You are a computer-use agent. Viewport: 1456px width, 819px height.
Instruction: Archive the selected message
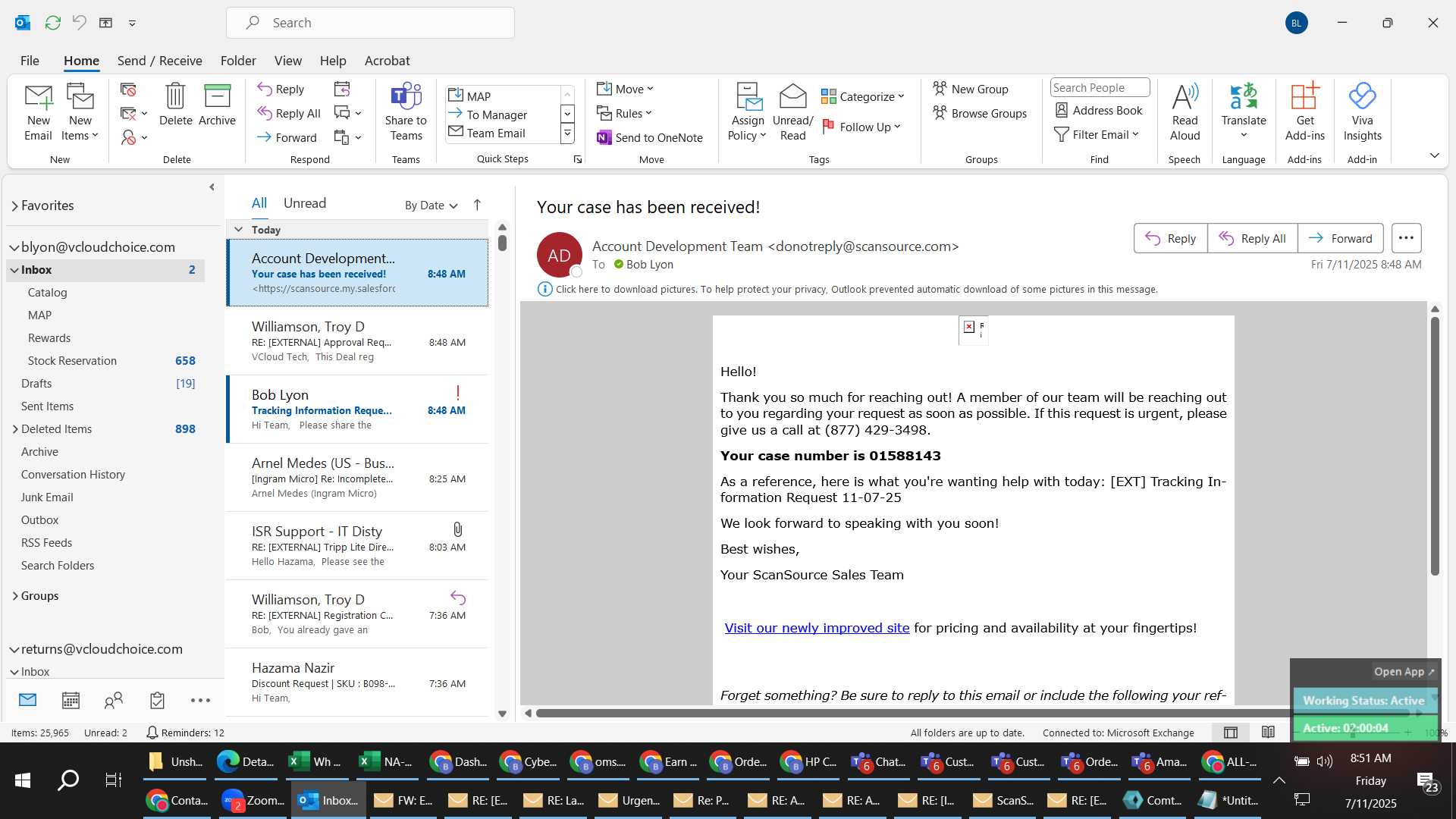coord(217,105)
